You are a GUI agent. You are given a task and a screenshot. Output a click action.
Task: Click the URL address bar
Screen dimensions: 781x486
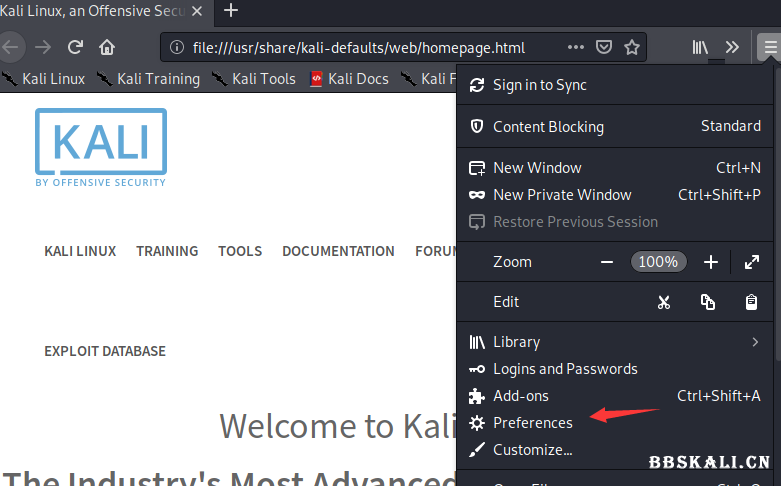(x=360, y=47)
